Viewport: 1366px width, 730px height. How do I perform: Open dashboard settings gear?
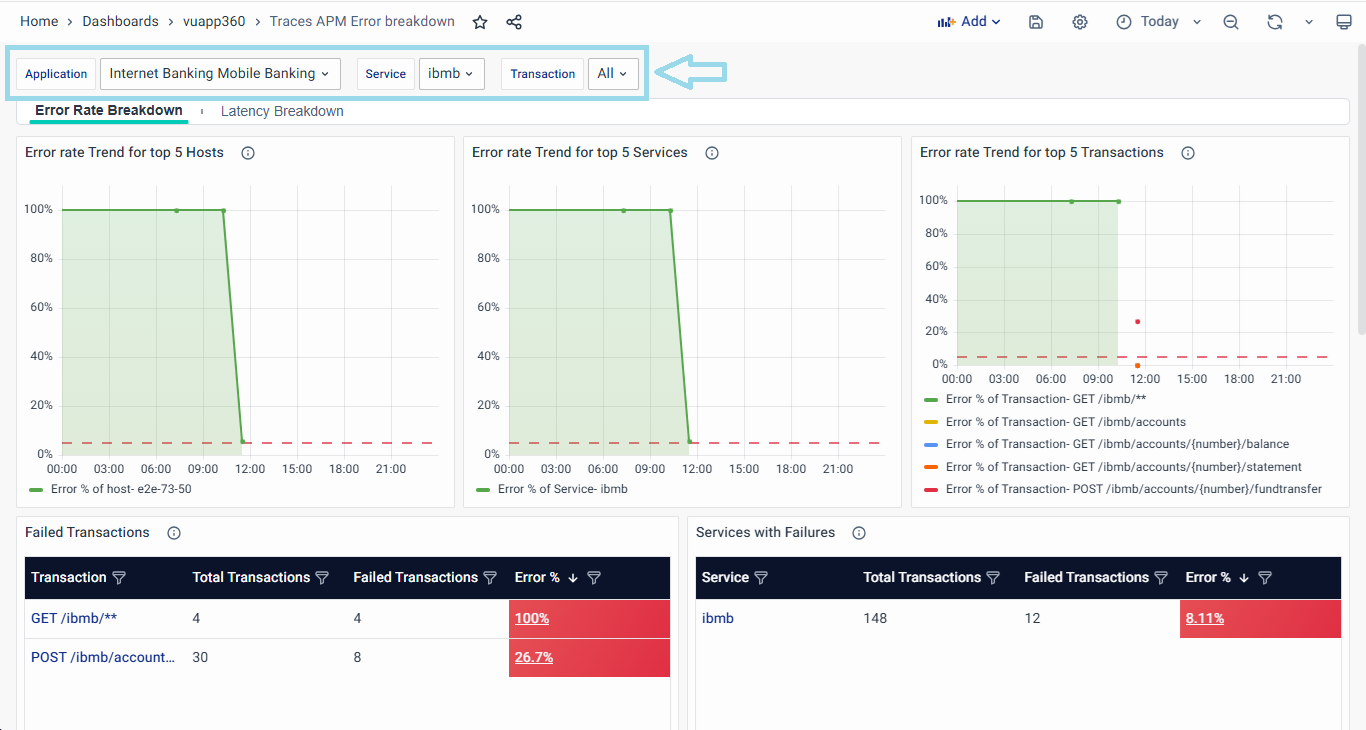point(1080,22)
